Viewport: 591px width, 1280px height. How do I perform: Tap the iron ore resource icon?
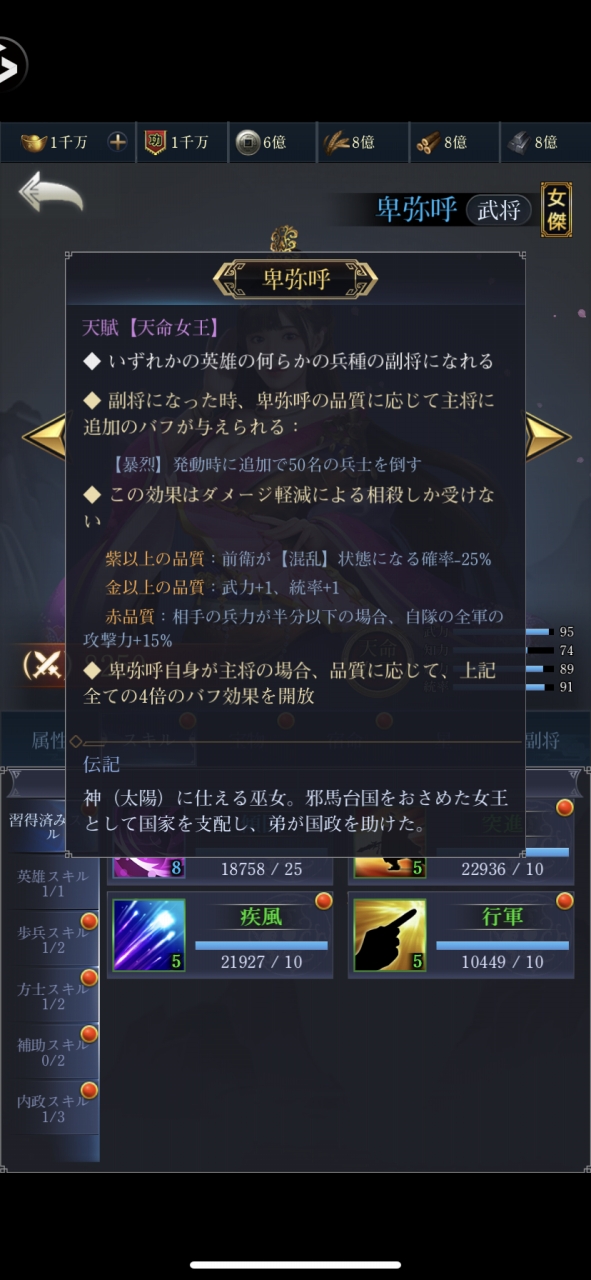[x=517, y=142]
